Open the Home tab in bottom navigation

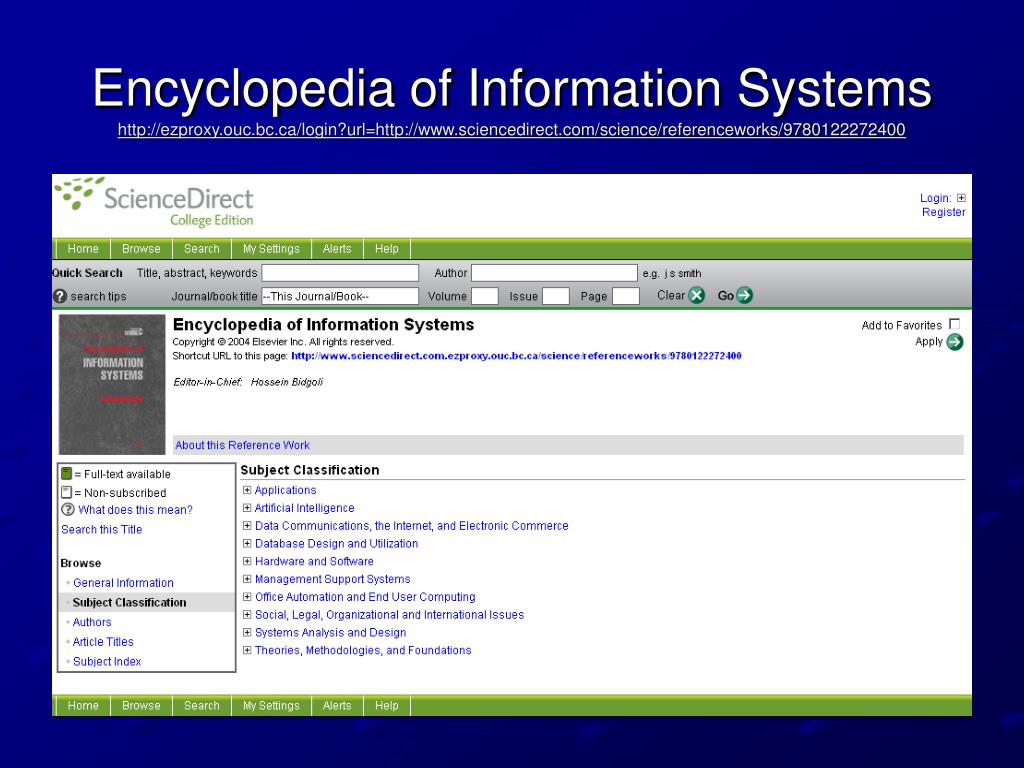coord(83,705)
